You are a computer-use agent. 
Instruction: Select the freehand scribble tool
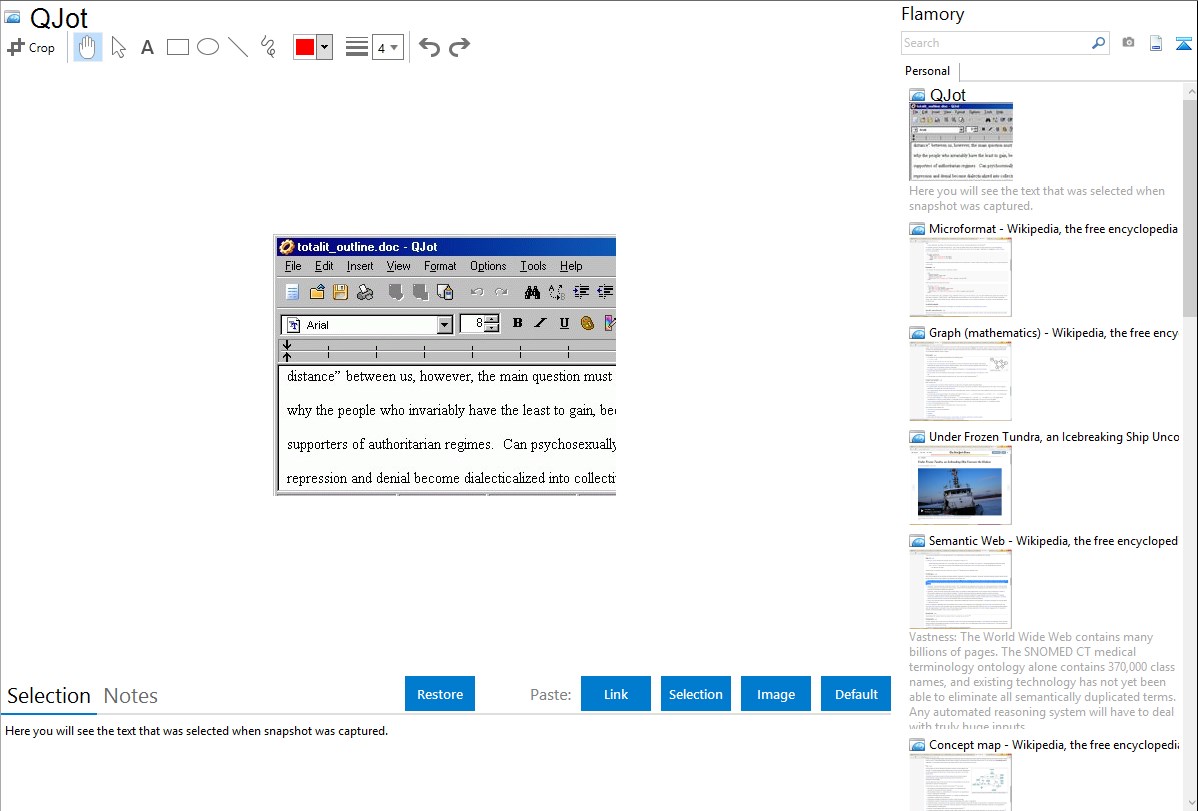[268, 47]
